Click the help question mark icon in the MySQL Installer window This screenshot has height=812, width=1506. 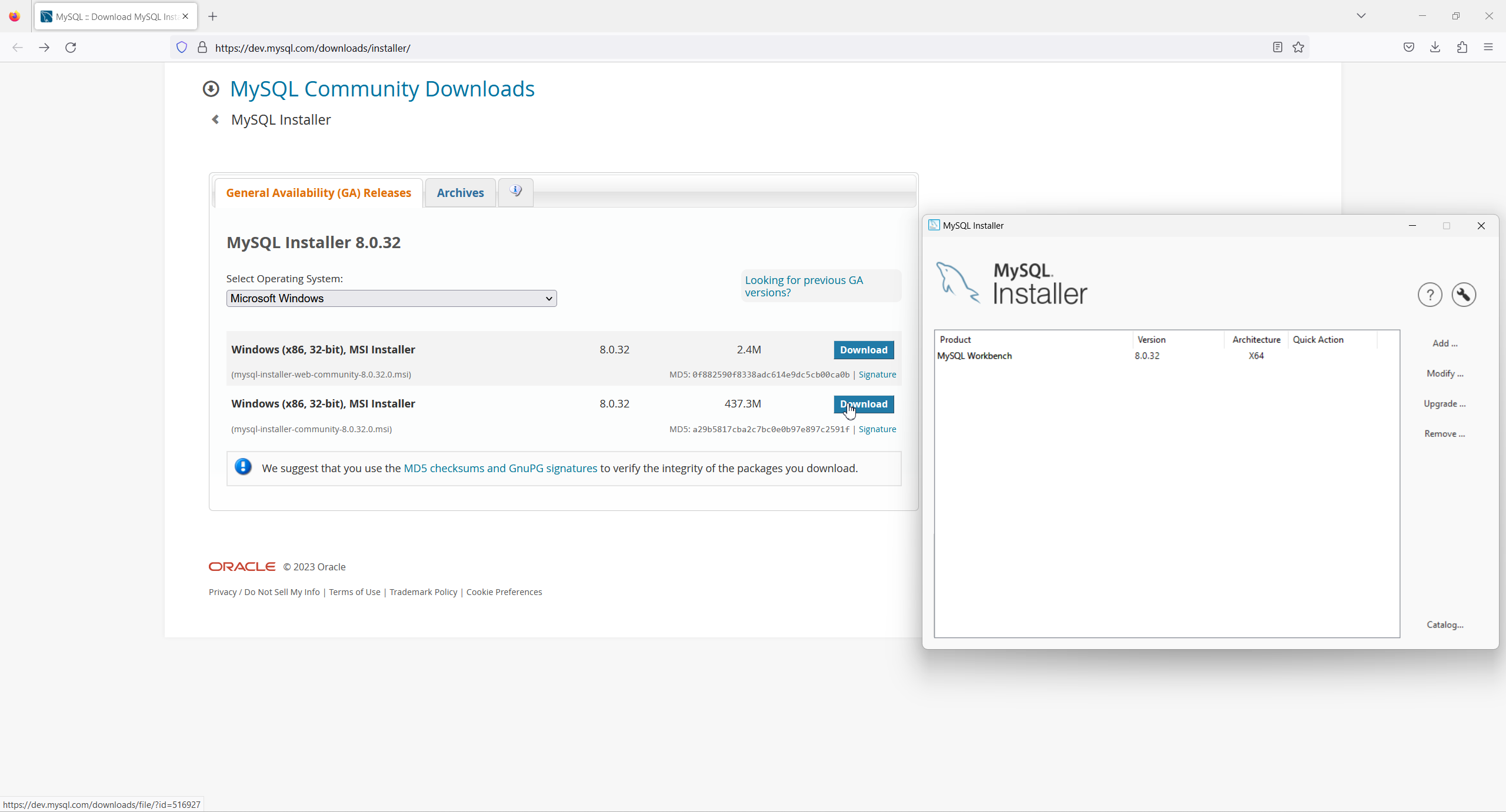[x=1430, y=295]
